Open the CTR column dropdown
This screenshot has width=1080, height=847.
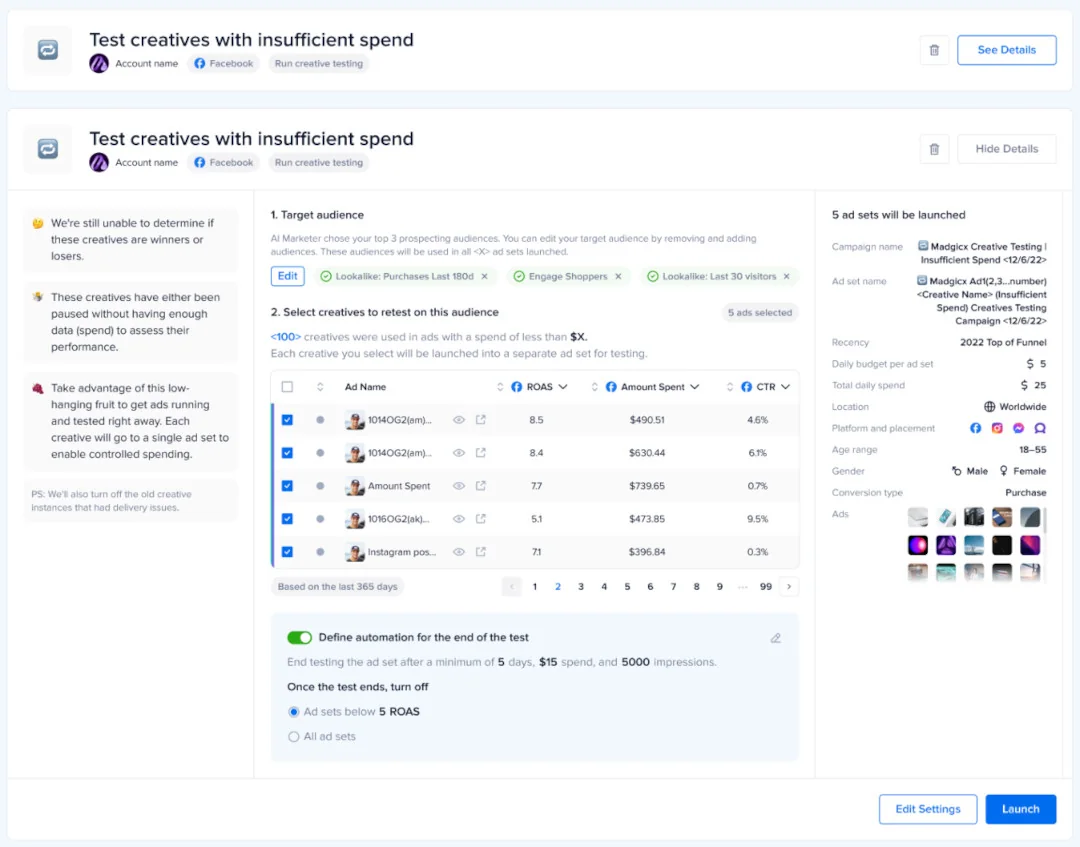pyautogui.click(x=785, y=387)
